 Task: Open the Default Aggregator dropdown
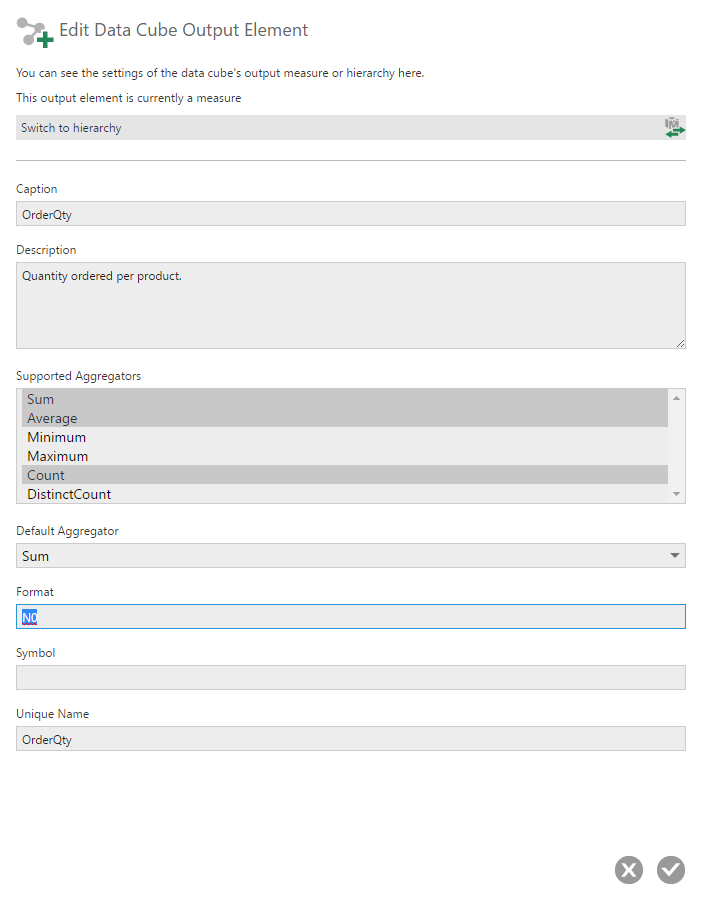pos(351,556)
